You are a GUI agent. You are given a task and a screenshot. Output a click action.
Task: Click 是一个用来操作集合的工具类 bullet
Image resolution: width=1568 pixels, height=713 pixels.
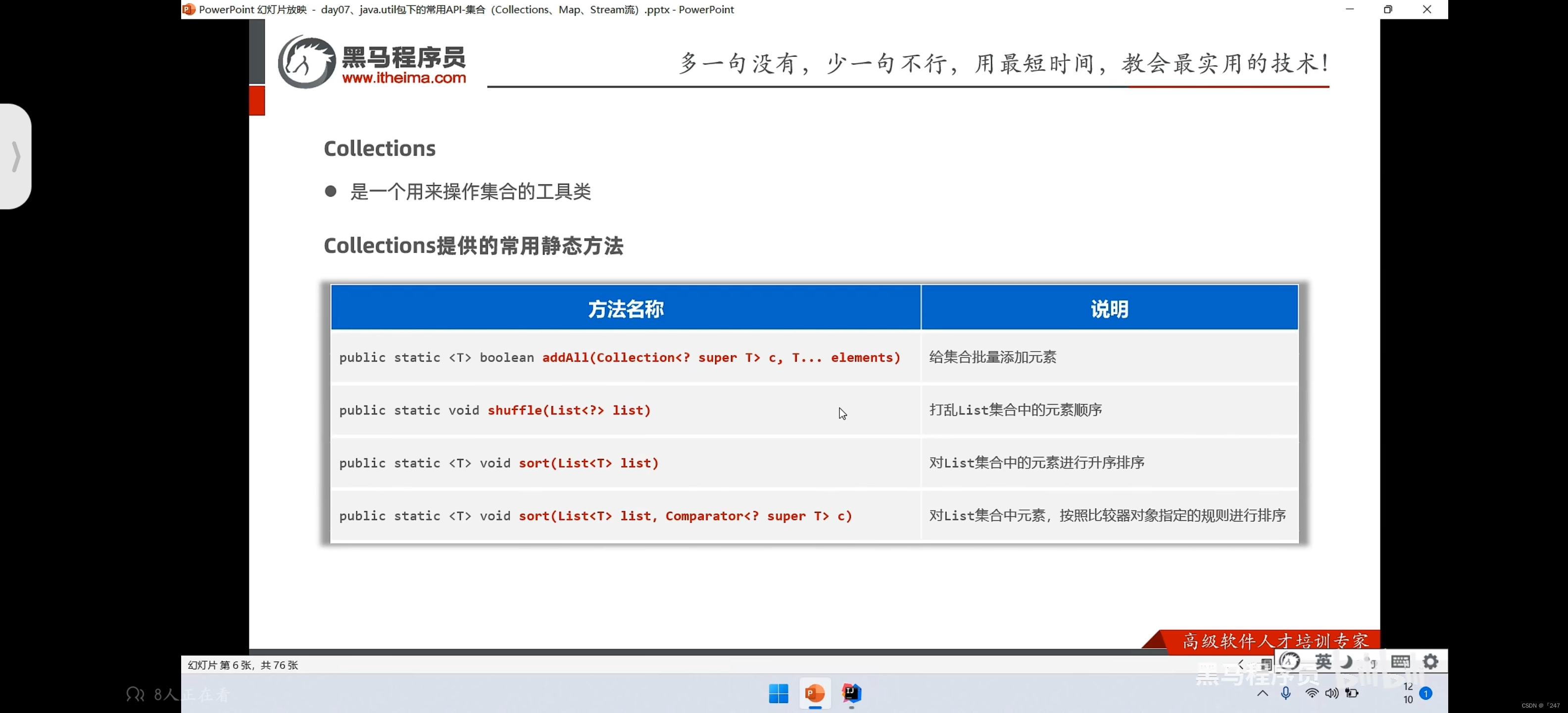pyautogui.click(x=471, y=192)
